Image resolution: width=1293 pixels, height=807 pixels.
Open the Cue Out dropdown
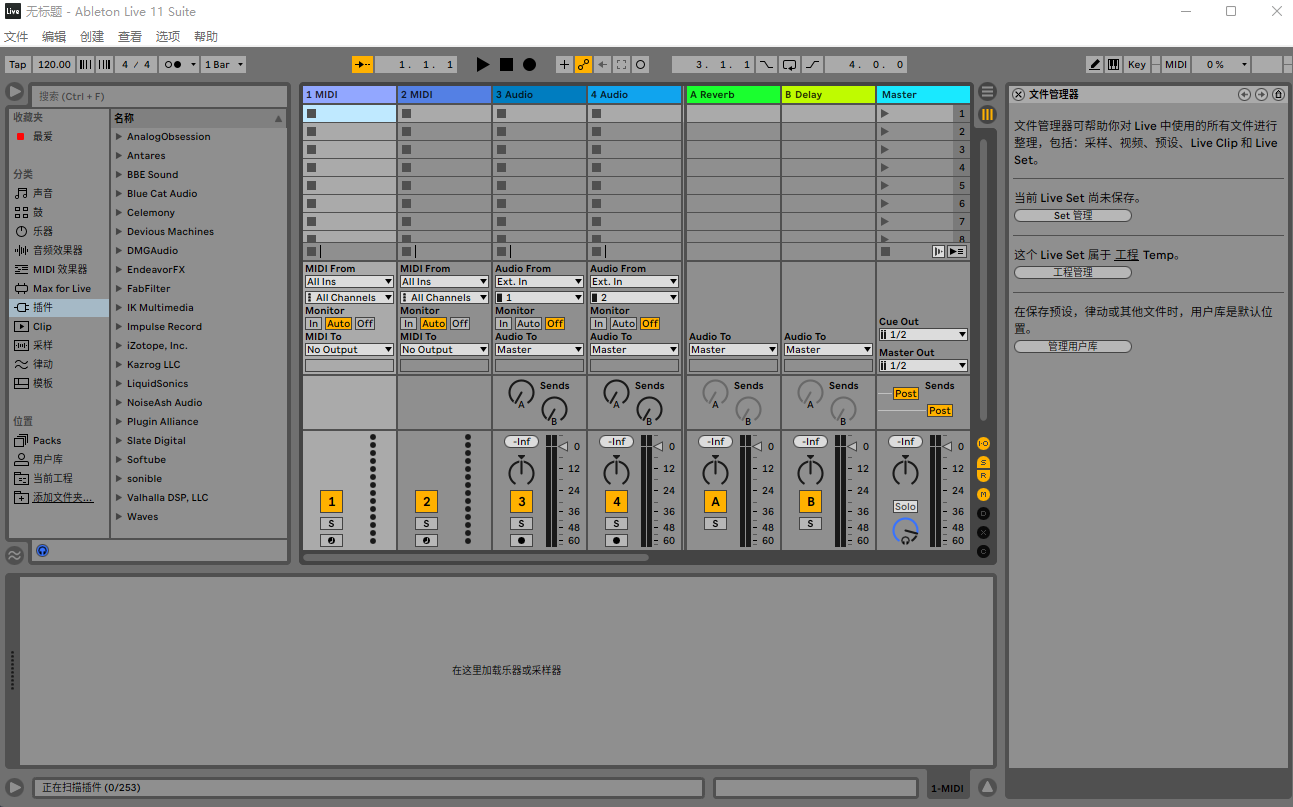coord(923,334)
